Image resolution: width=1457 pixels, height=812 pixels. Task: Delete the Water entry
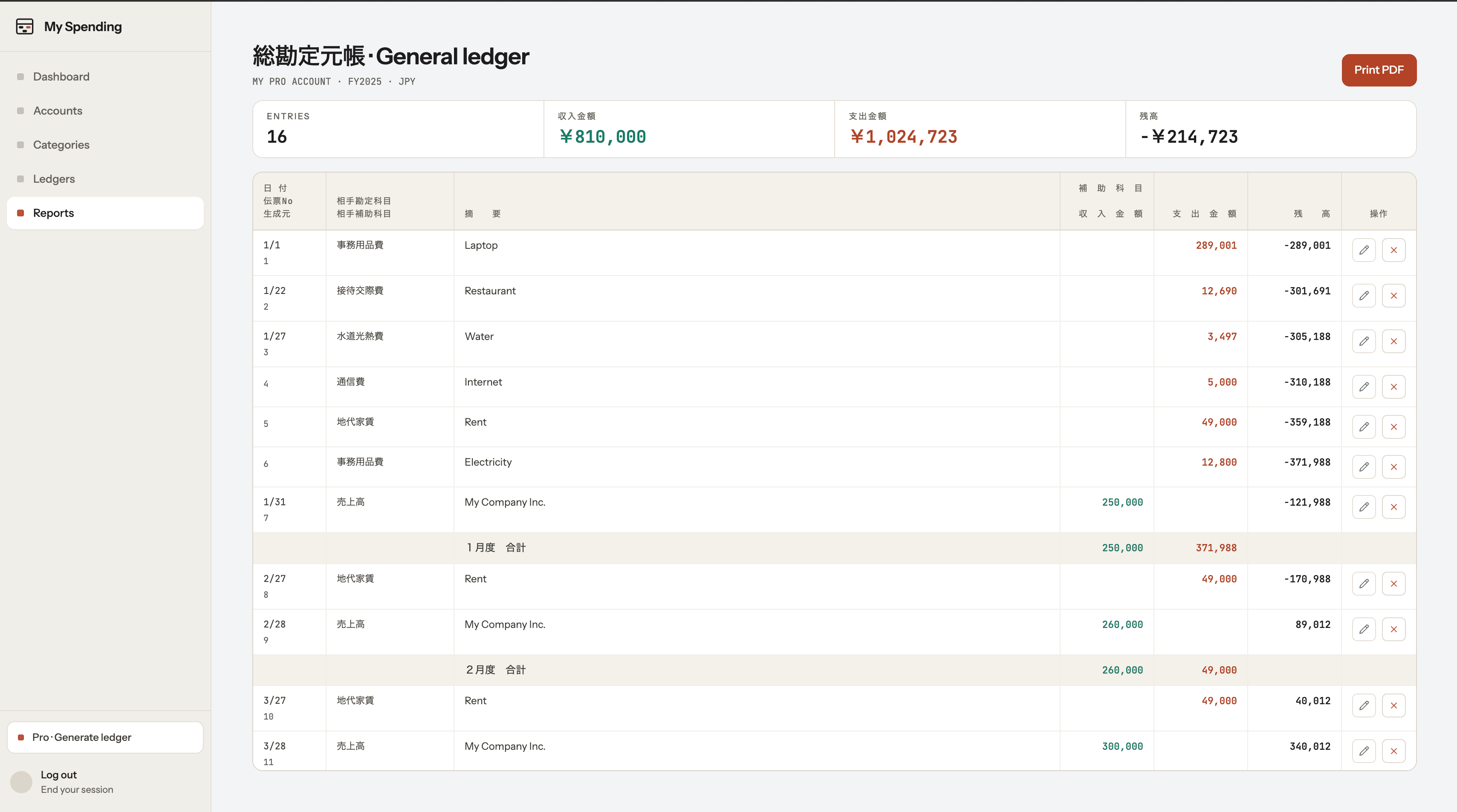point(1393,342)
